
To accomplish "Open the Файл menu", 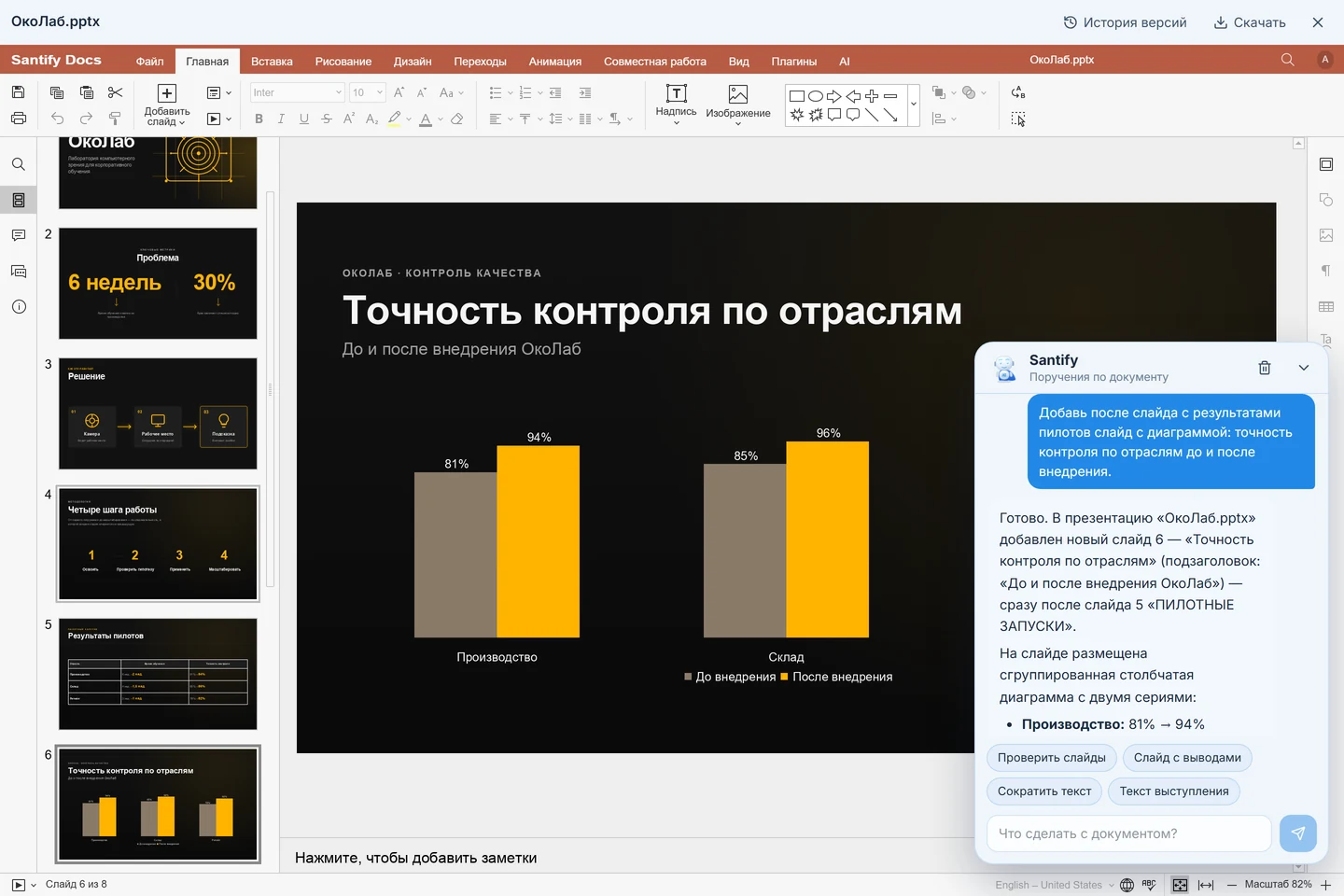I will (149, 62).
